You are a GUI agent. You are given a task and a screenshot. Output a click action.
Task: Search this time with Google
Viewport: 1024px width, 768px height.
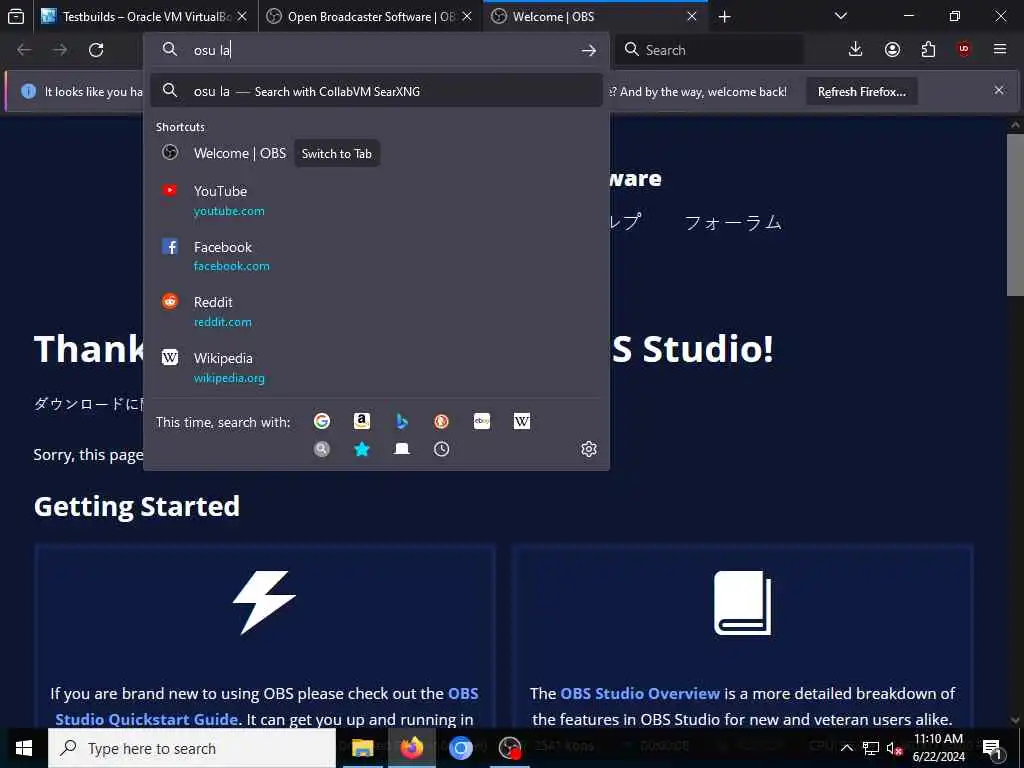[321, 421]
